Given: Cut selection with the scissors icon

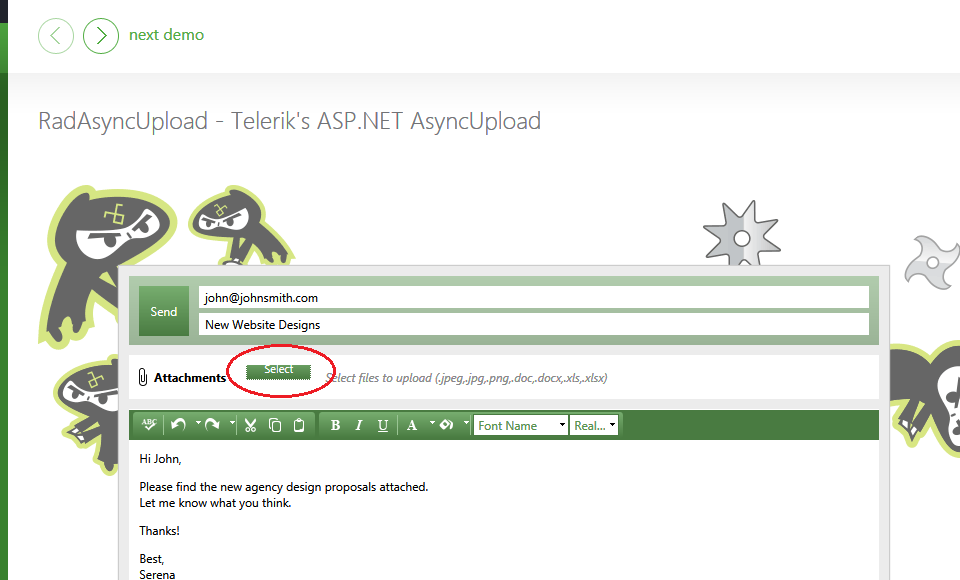Looking at the screenshot, I should coord(250,425).
